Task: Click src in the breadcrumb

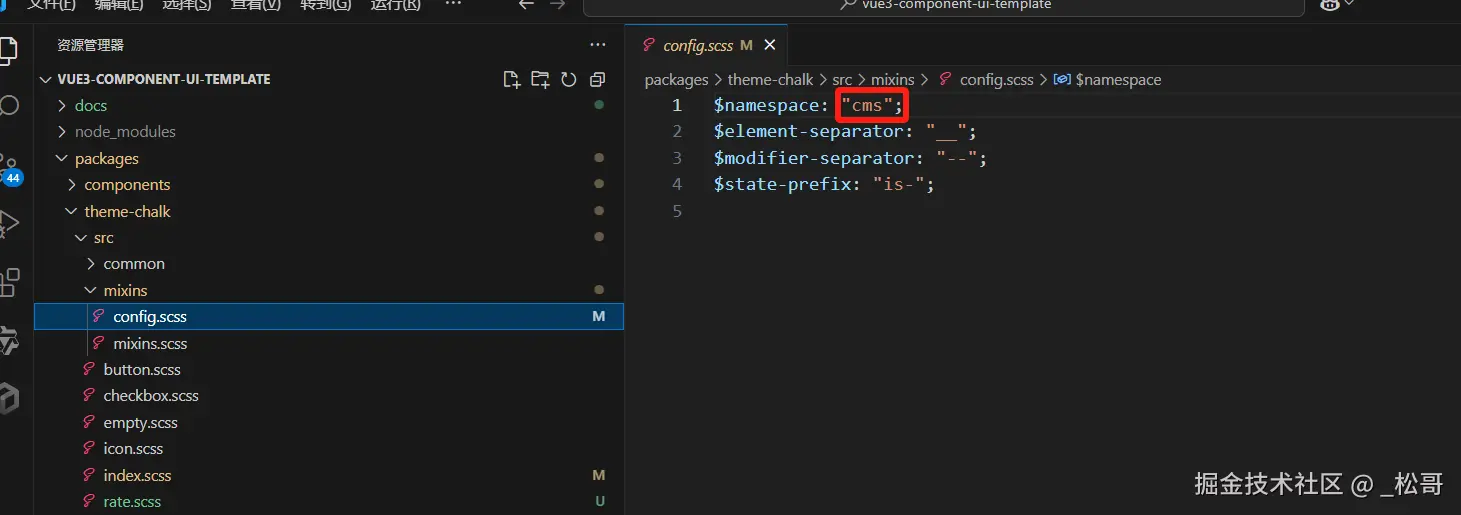Action: click(x=842, y=79)
